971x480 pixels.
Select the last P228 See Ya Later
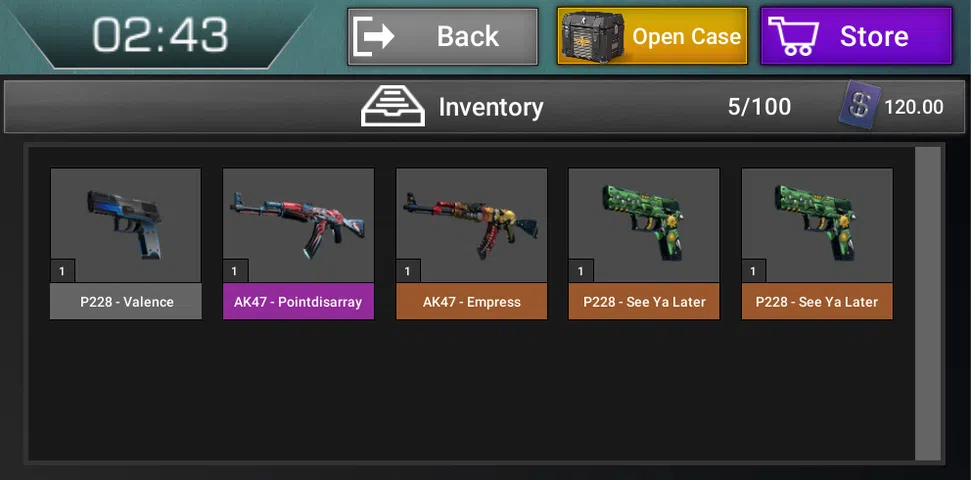pos(817,225)
